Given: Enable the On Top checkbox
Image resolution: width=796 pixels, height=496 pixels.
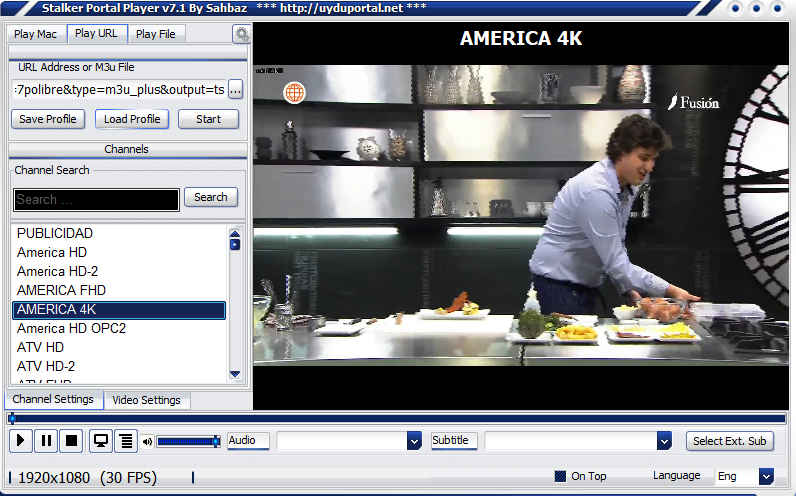Looking at the screenshot, I should pos(560,476).
